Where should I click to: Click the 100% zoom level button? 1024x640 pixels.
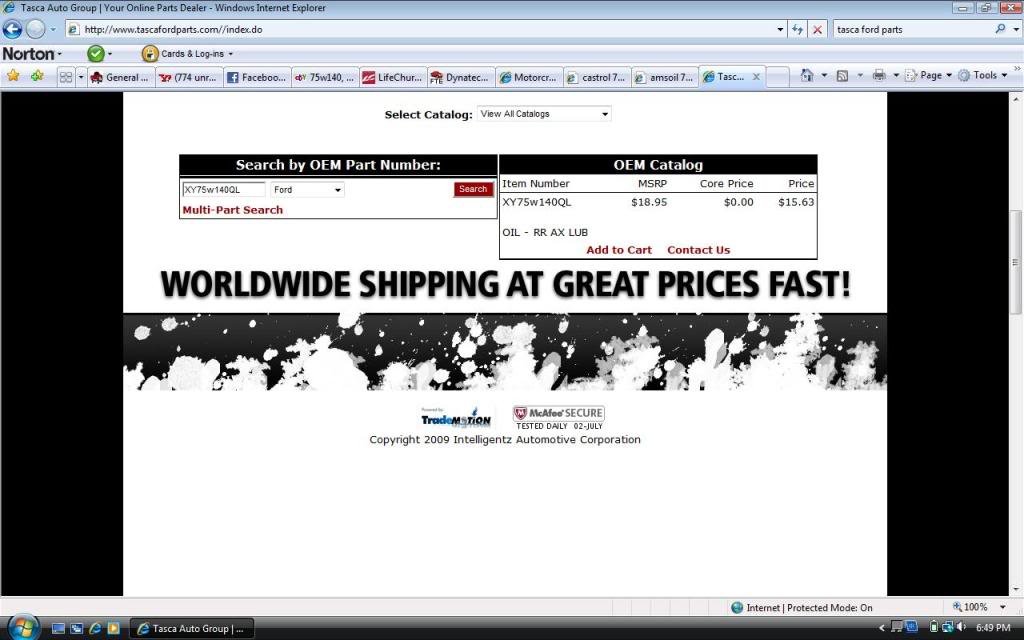point(970,607)
